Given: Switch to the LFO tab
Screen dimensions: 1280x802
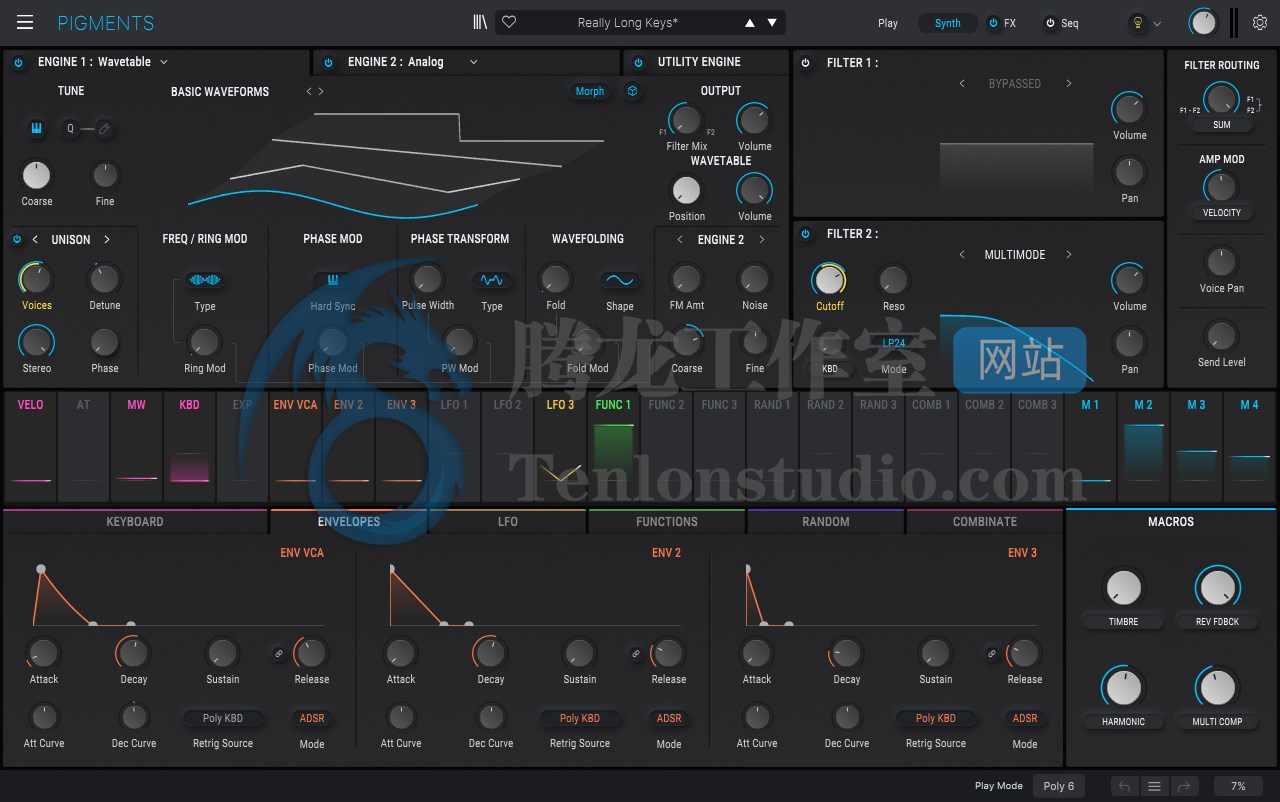Looking at the screenshot, I should coord(508,521).
